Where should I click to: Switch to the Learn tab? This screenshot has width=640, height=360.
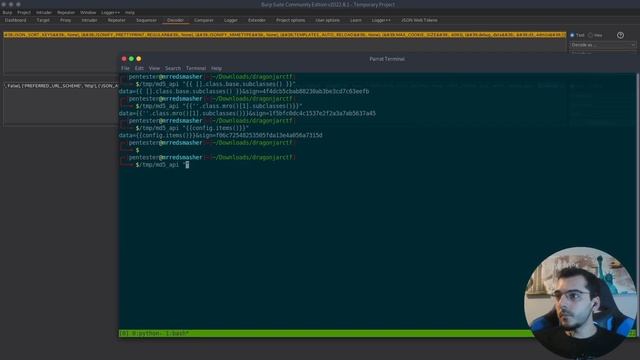(x=356, y=20)
